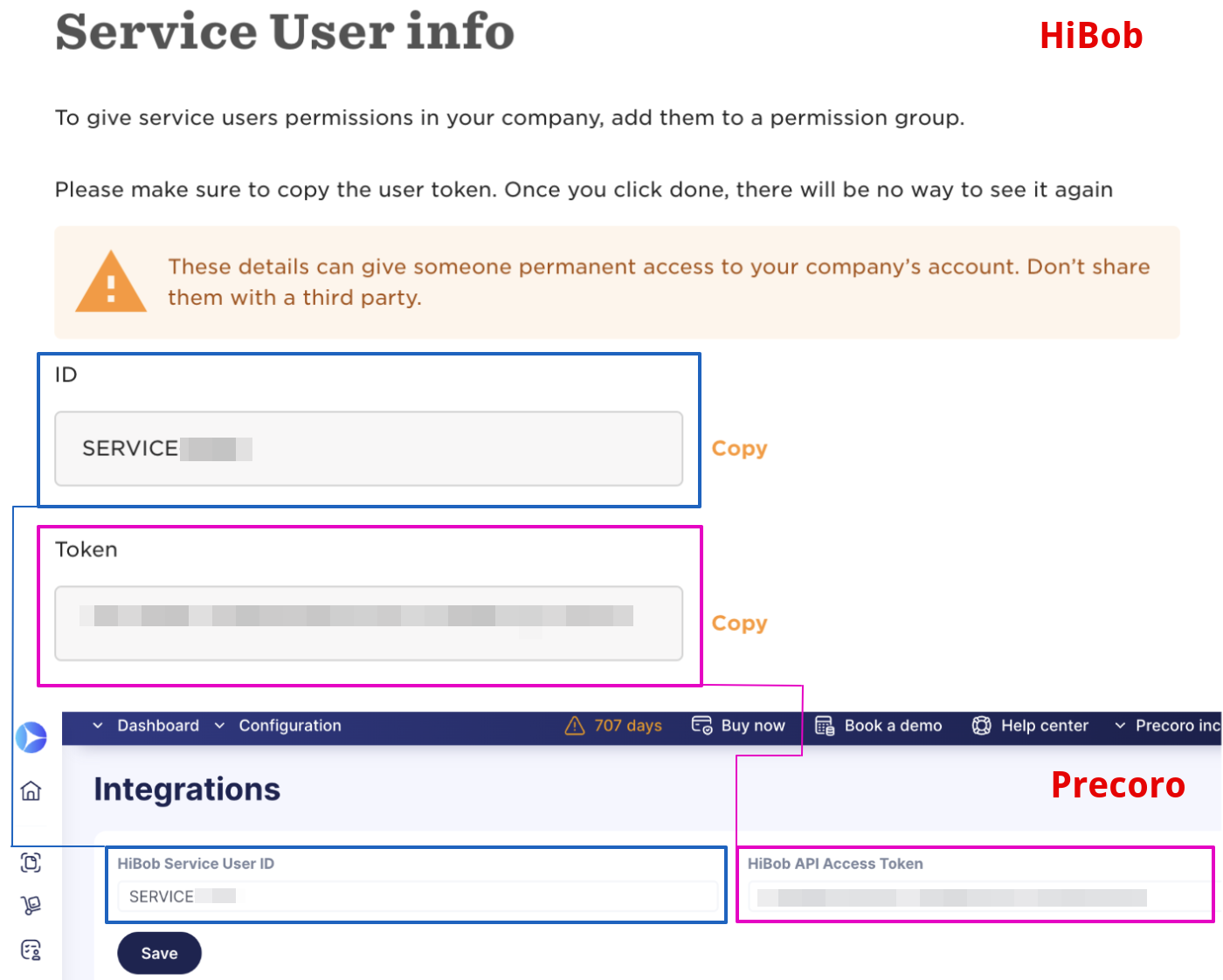Image resolution: width=1223 pixels, height=980 pixels.
Task: Click the Precoro logo in the sidebar
Action: coord(31,737)
